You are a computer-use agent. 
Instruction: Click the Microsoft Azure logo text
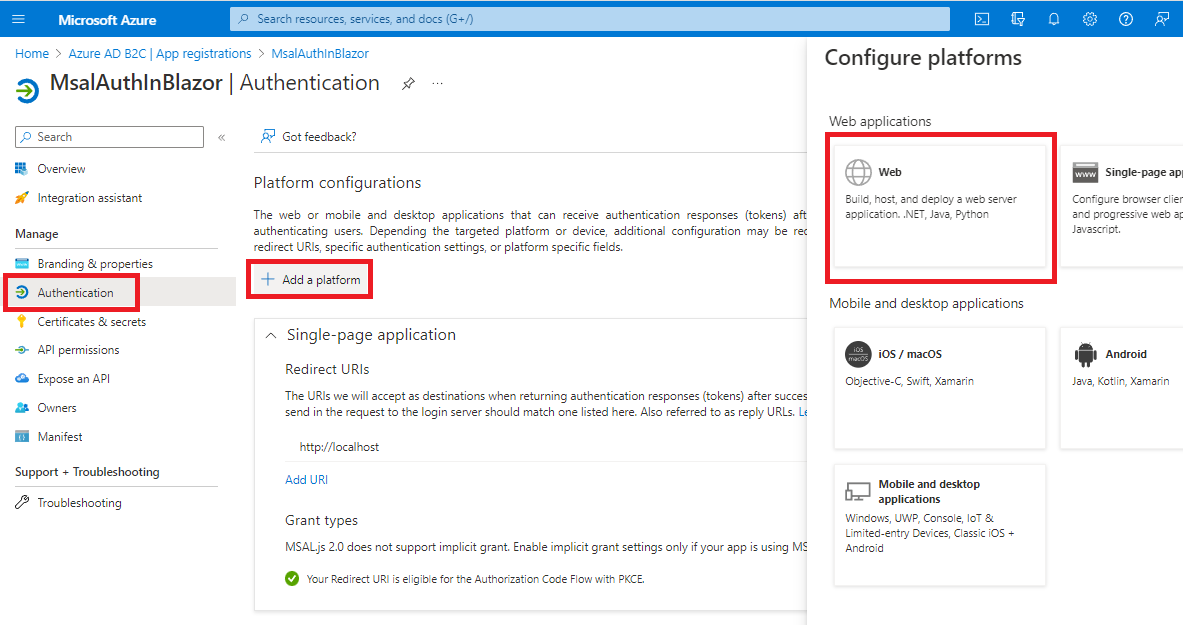click(107, 20)
